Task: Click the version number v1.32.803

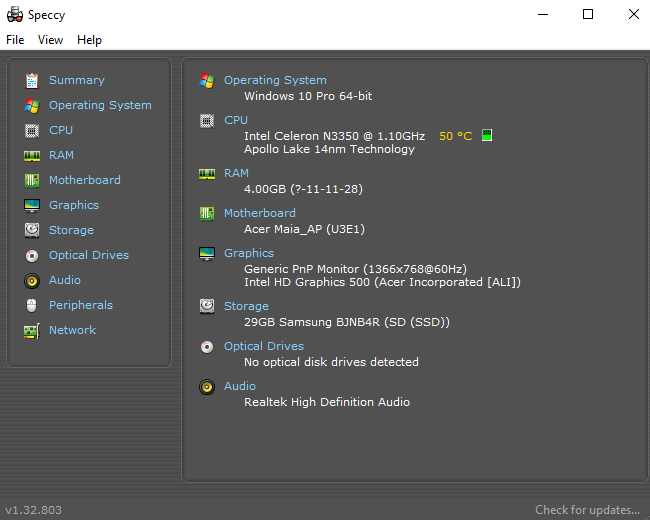Action: point(33,510)
